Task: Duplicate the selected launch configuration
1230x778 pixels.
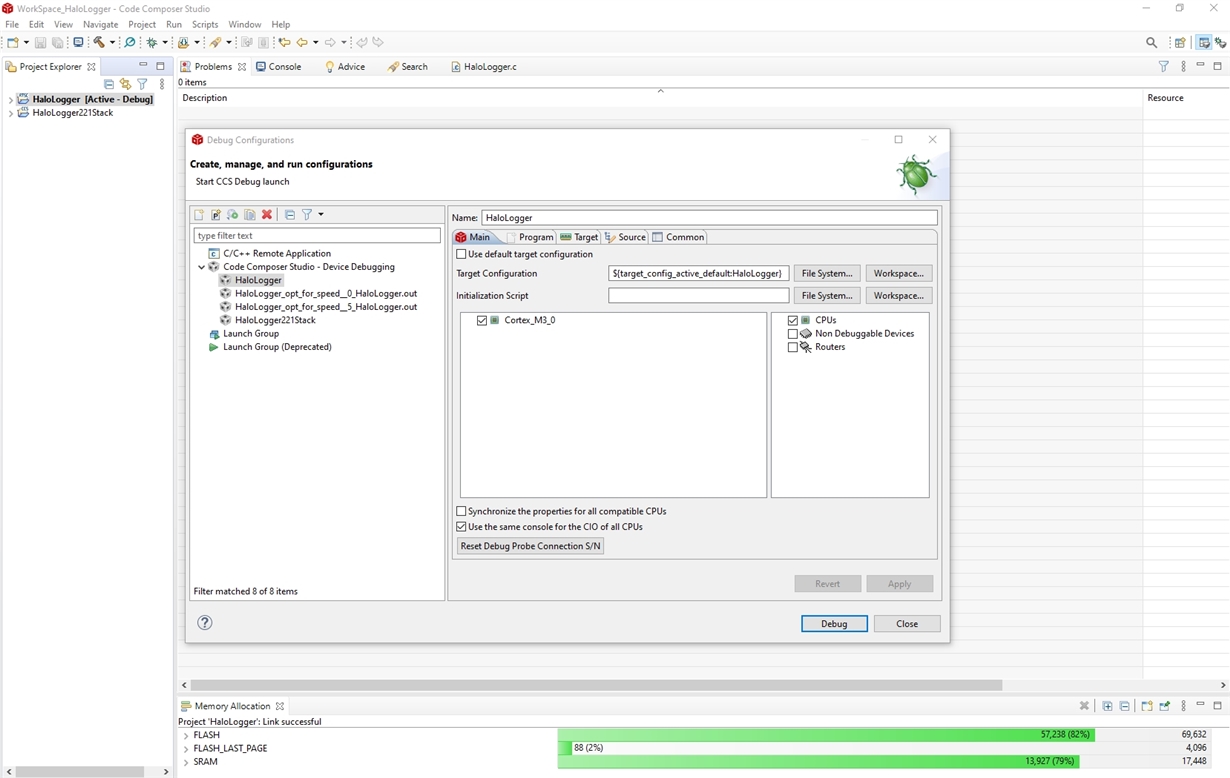Action: [250, 215]
